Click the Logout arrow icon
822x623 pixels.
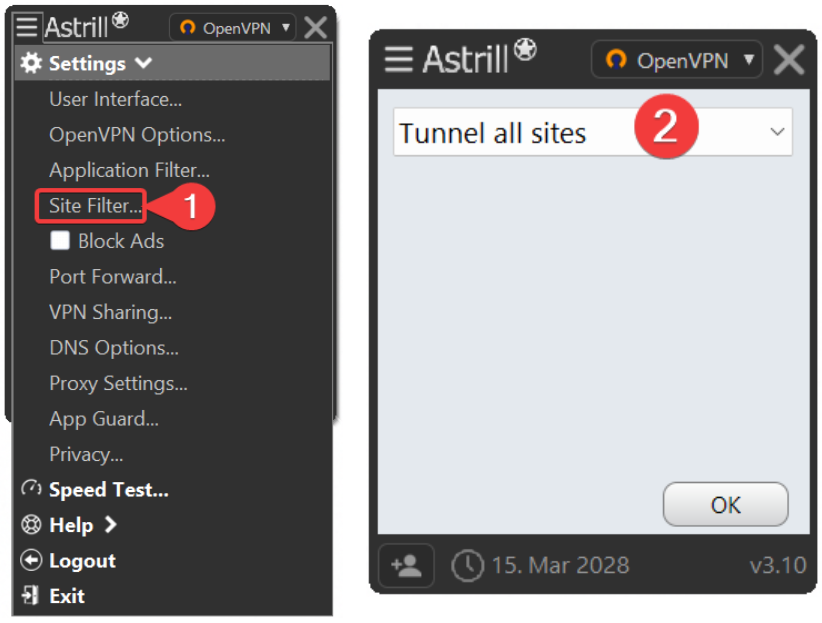pyautogui.click(x=31, y=560)
